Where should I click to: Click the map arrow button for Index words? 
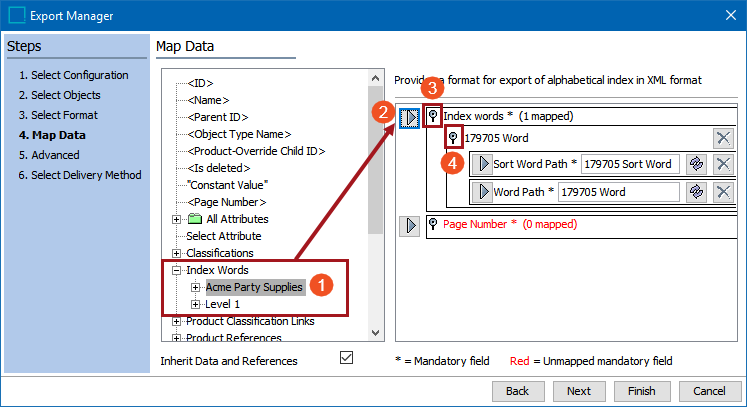409,117
